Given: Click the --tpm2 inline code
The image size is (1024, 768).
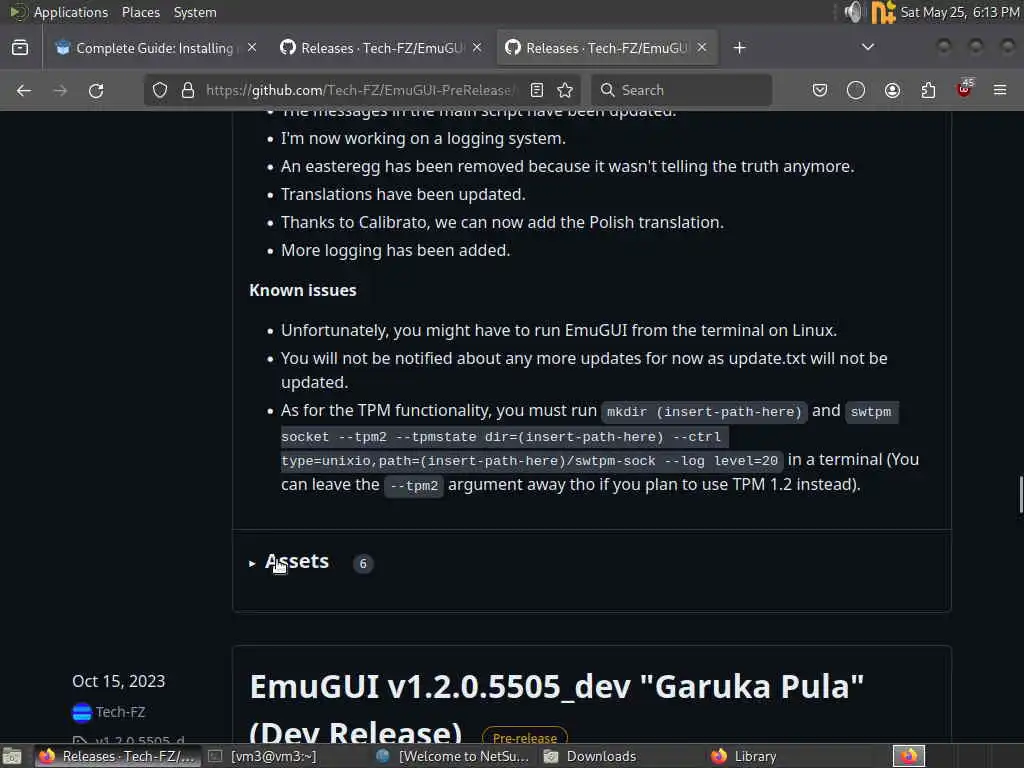Looking at the screenshot, I should pos(414,486).
